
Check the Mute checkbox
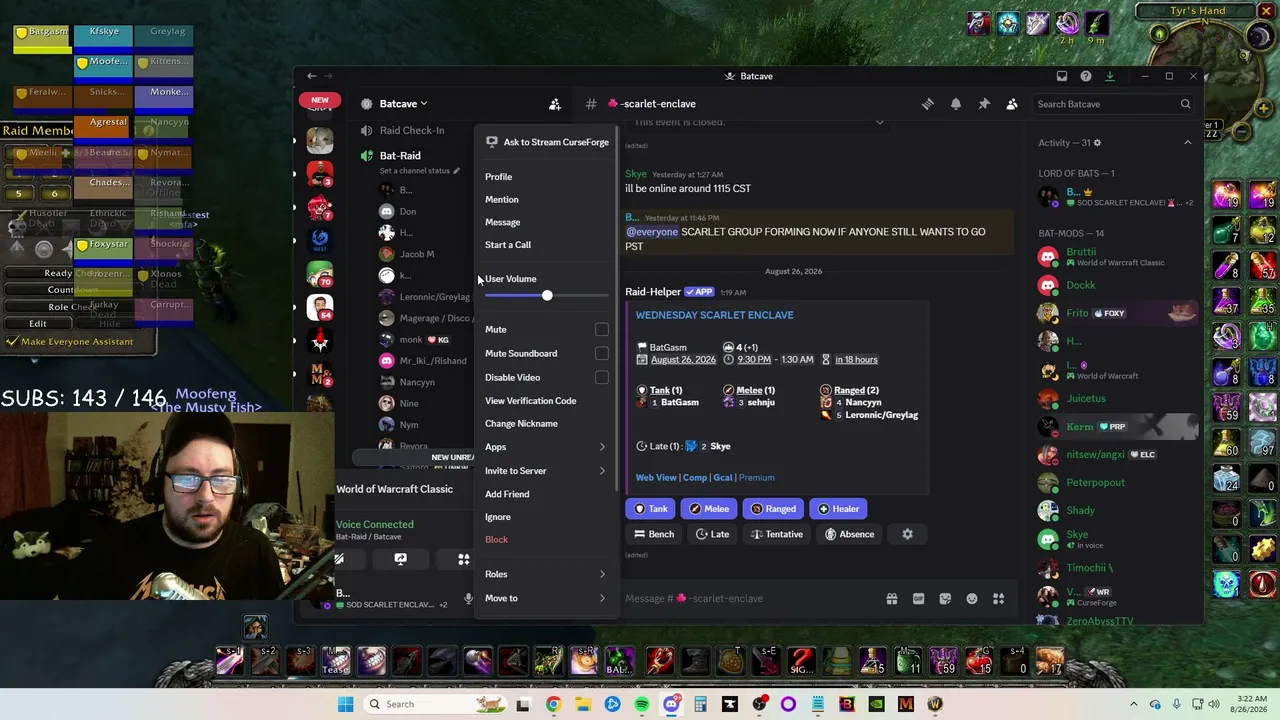(602, 330)
